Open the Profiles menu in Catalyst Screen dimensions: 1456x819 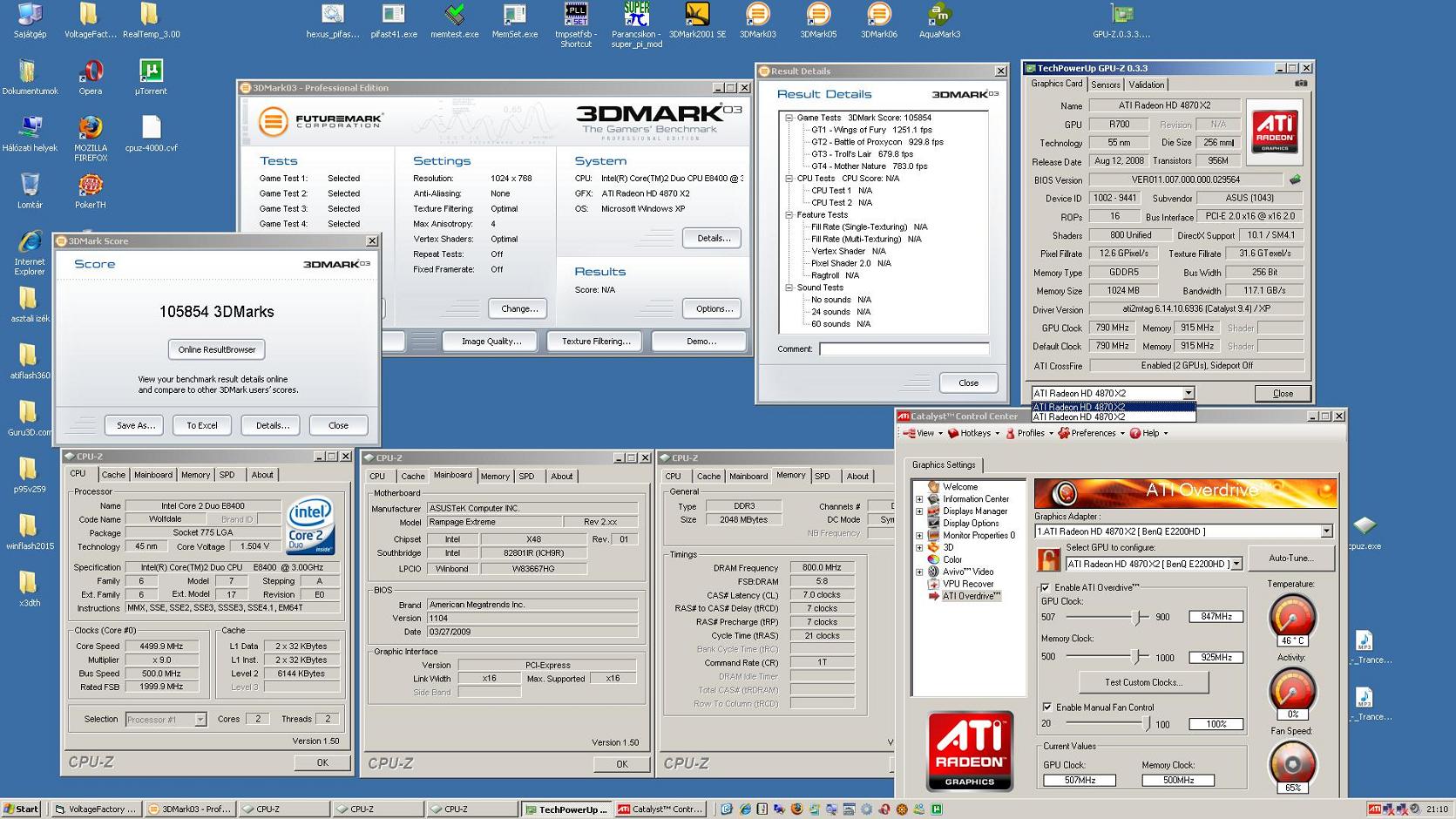click(x=1030, y=433)
